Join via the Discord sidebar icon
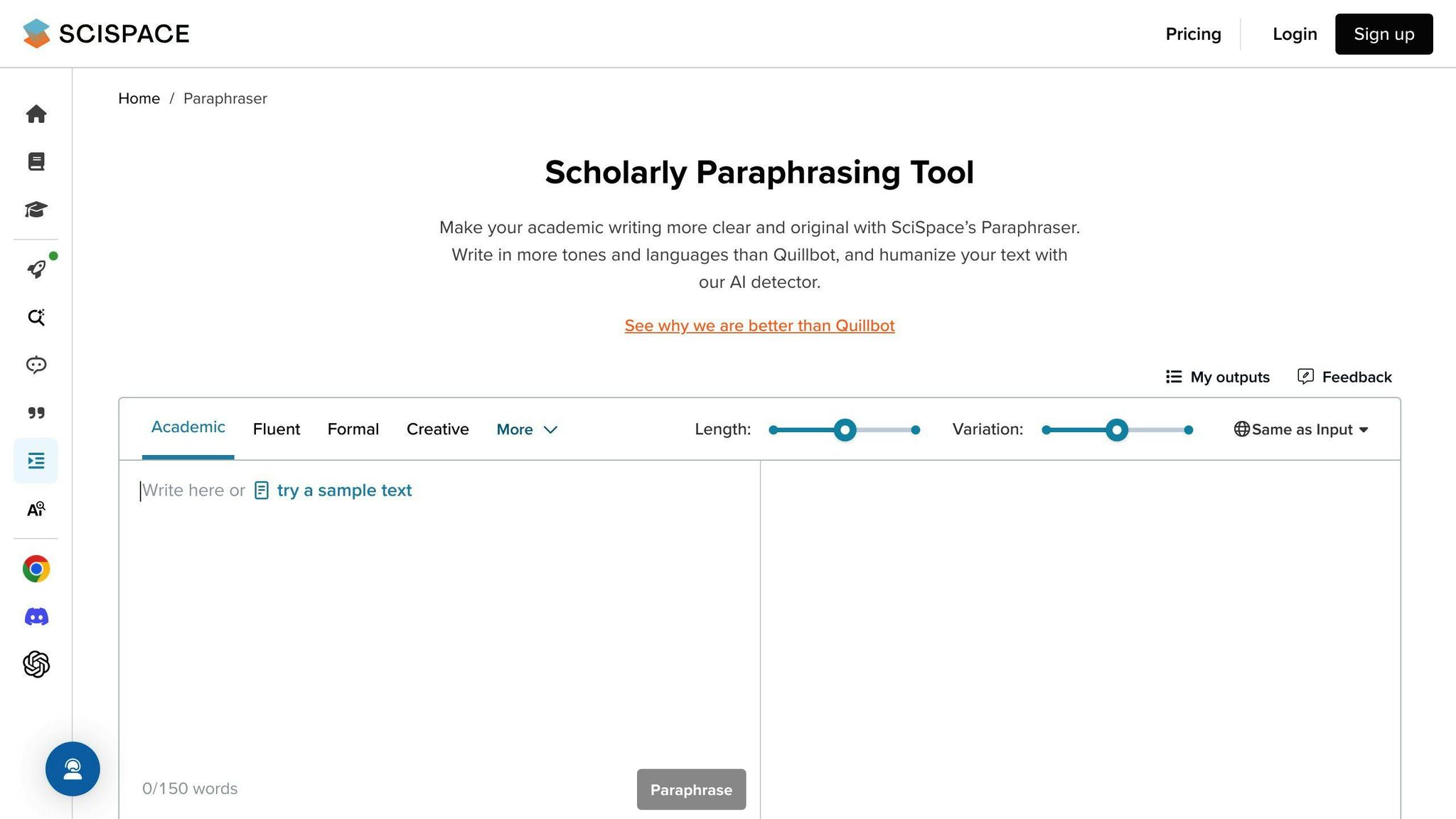This screenshot has width=1456, height=819. coord(36,616)
